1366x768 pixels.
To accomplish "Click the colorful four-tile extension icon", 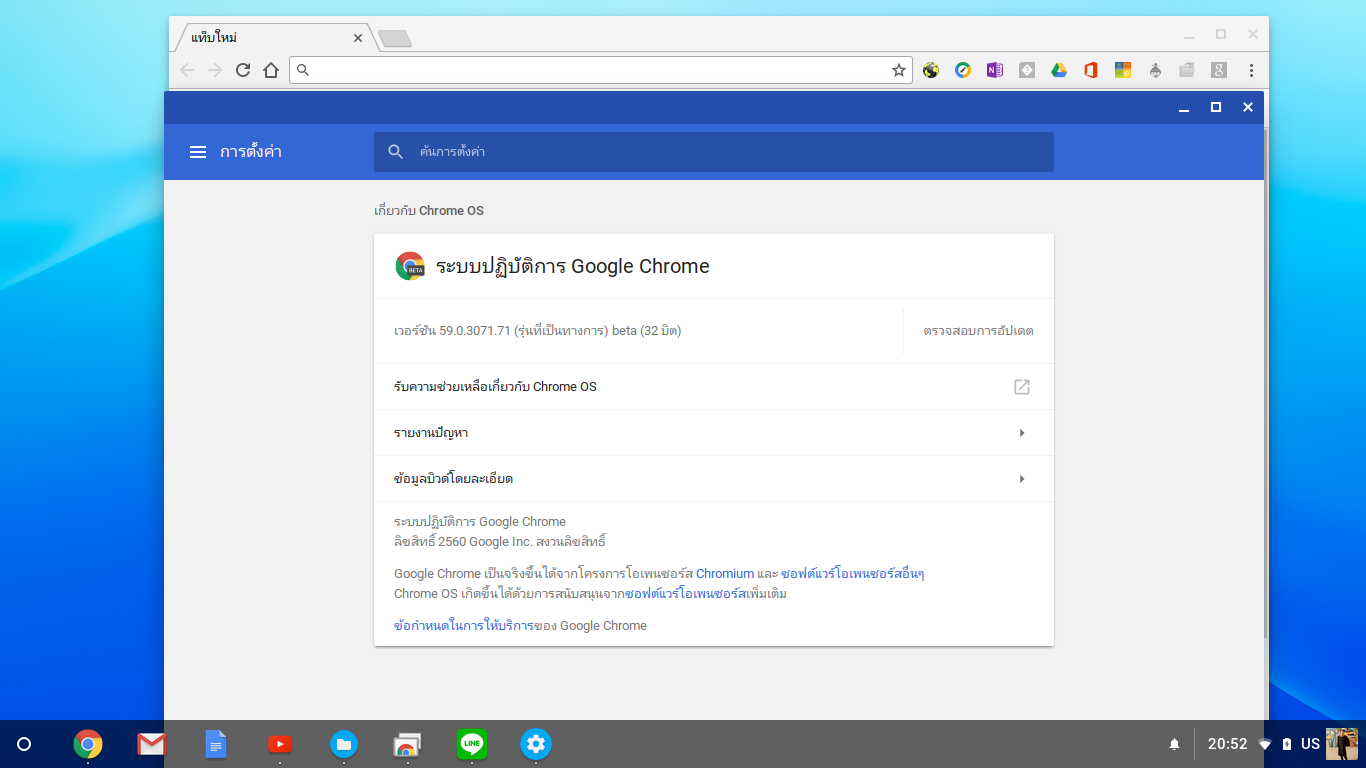I will (1123, 70).
